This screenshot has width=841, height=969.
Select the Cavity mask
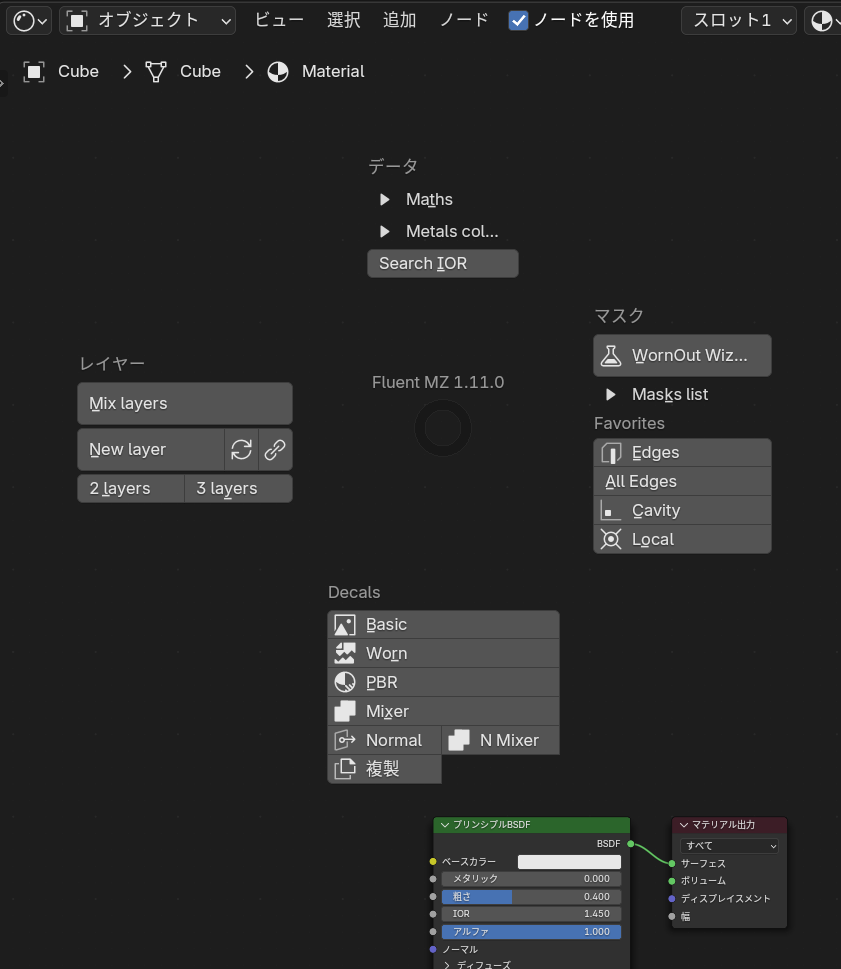tap(682, 511)
